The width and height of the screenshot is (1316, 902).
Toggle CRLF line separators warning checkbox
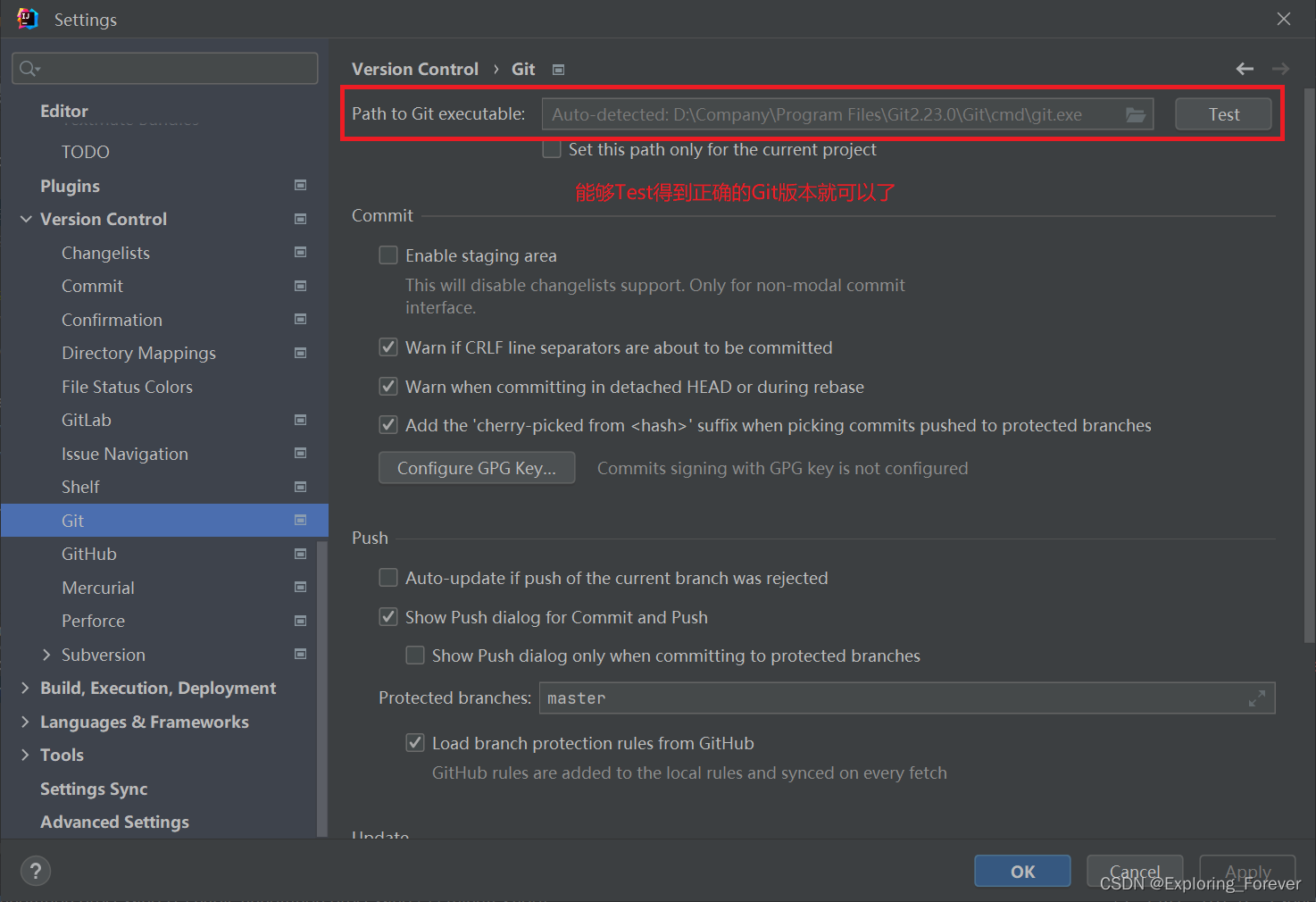coord(388,347)
